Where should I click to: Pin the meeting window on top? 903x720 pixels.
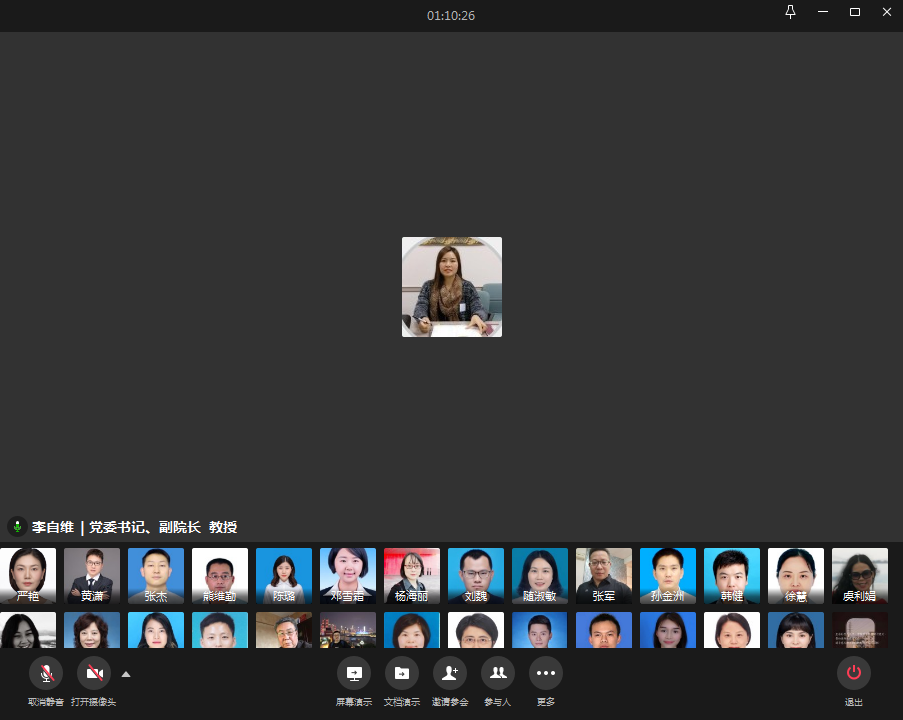[790, 12]
